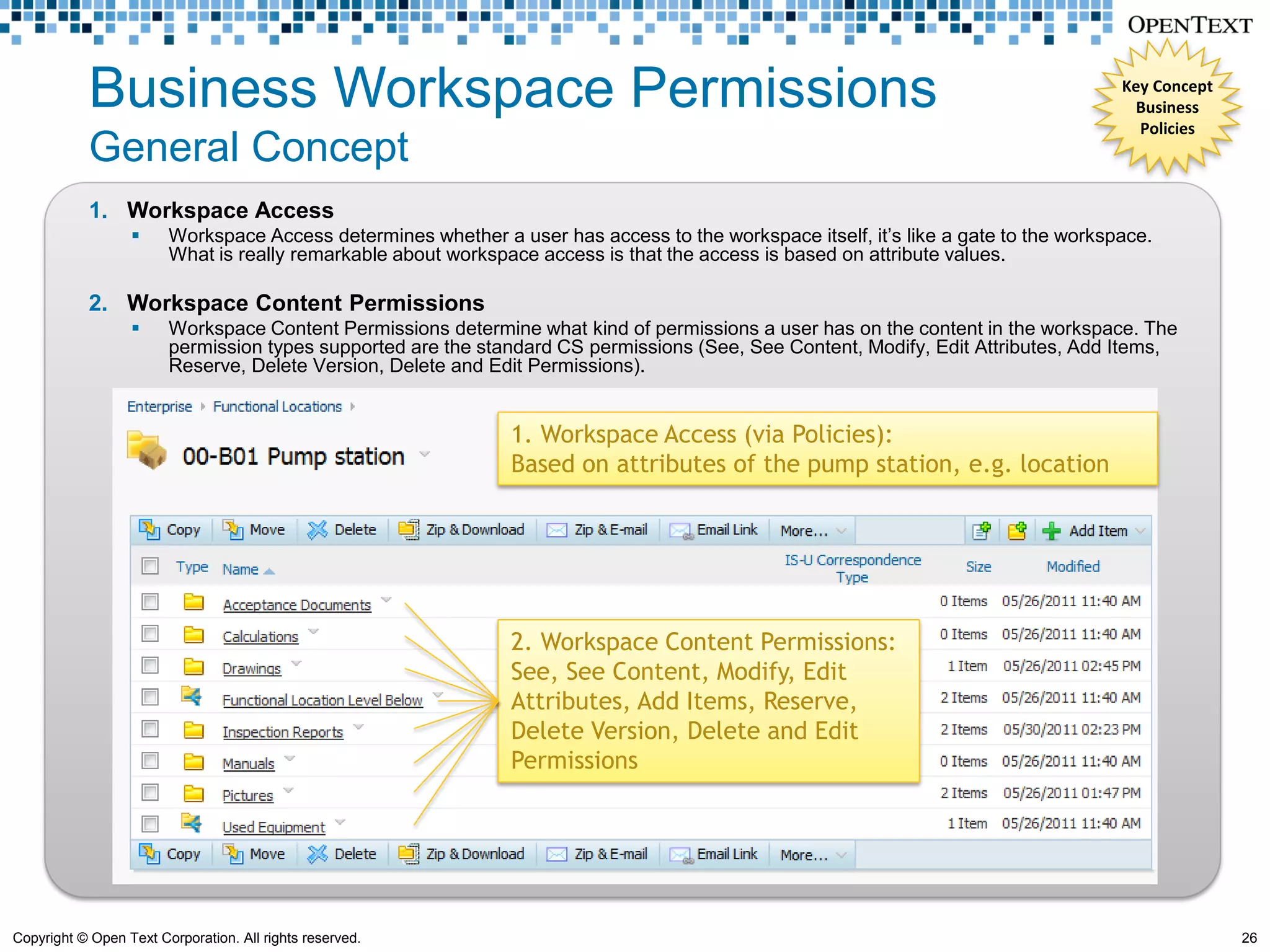The height and width of the screenshot is (952, 1270).
Task: Click the Email Link icon in the top toolbar
Action: (681, 531)
